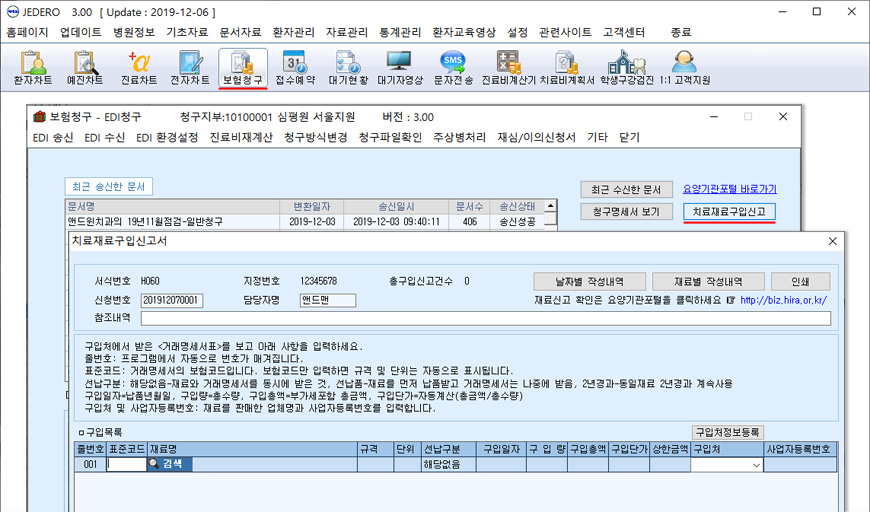This screenshot has height=512, width=870.
Task: Click the 치료재료구입신고 button
Action: 728,212
